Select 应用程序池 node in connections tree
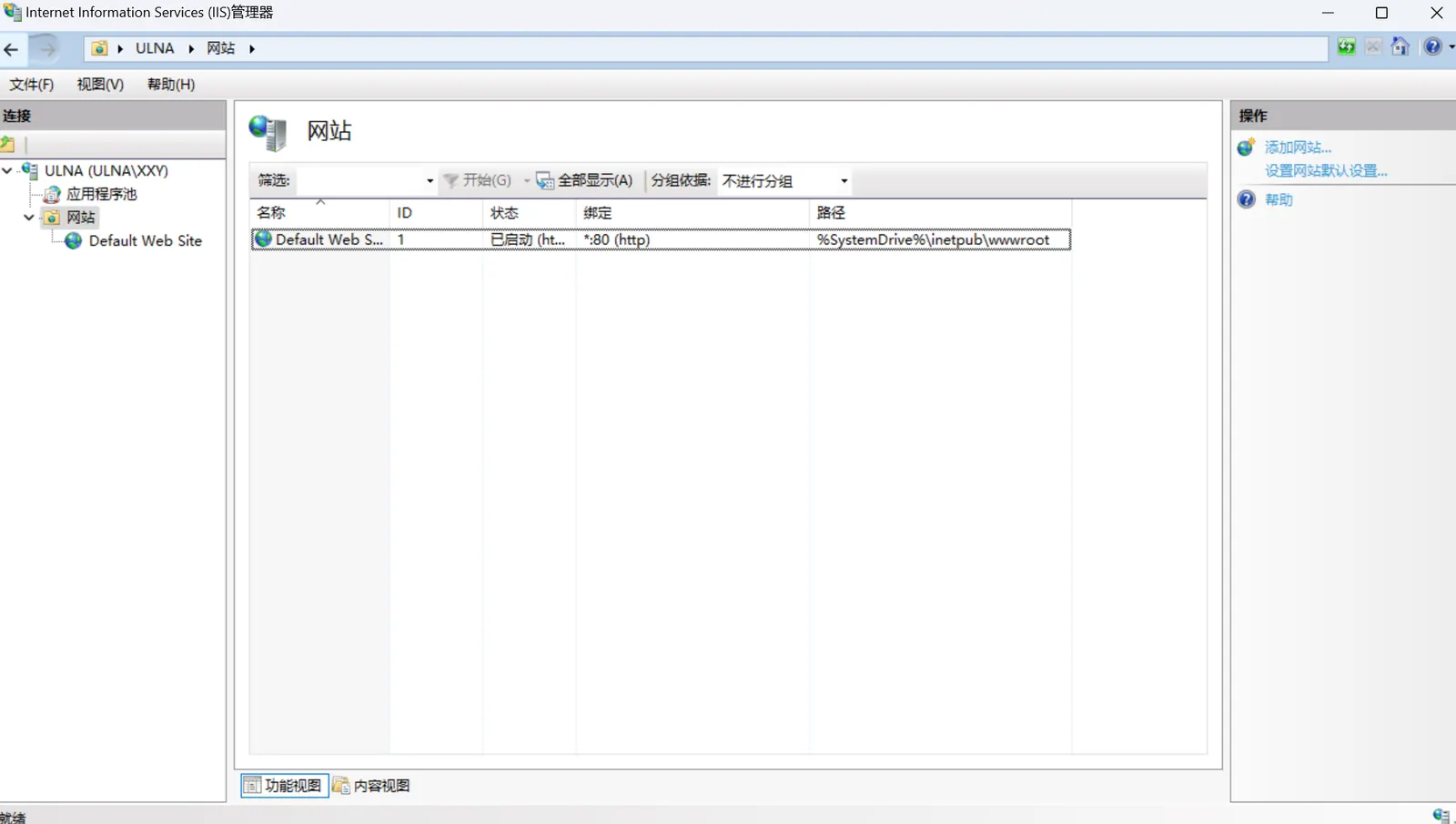 [101, 194]
